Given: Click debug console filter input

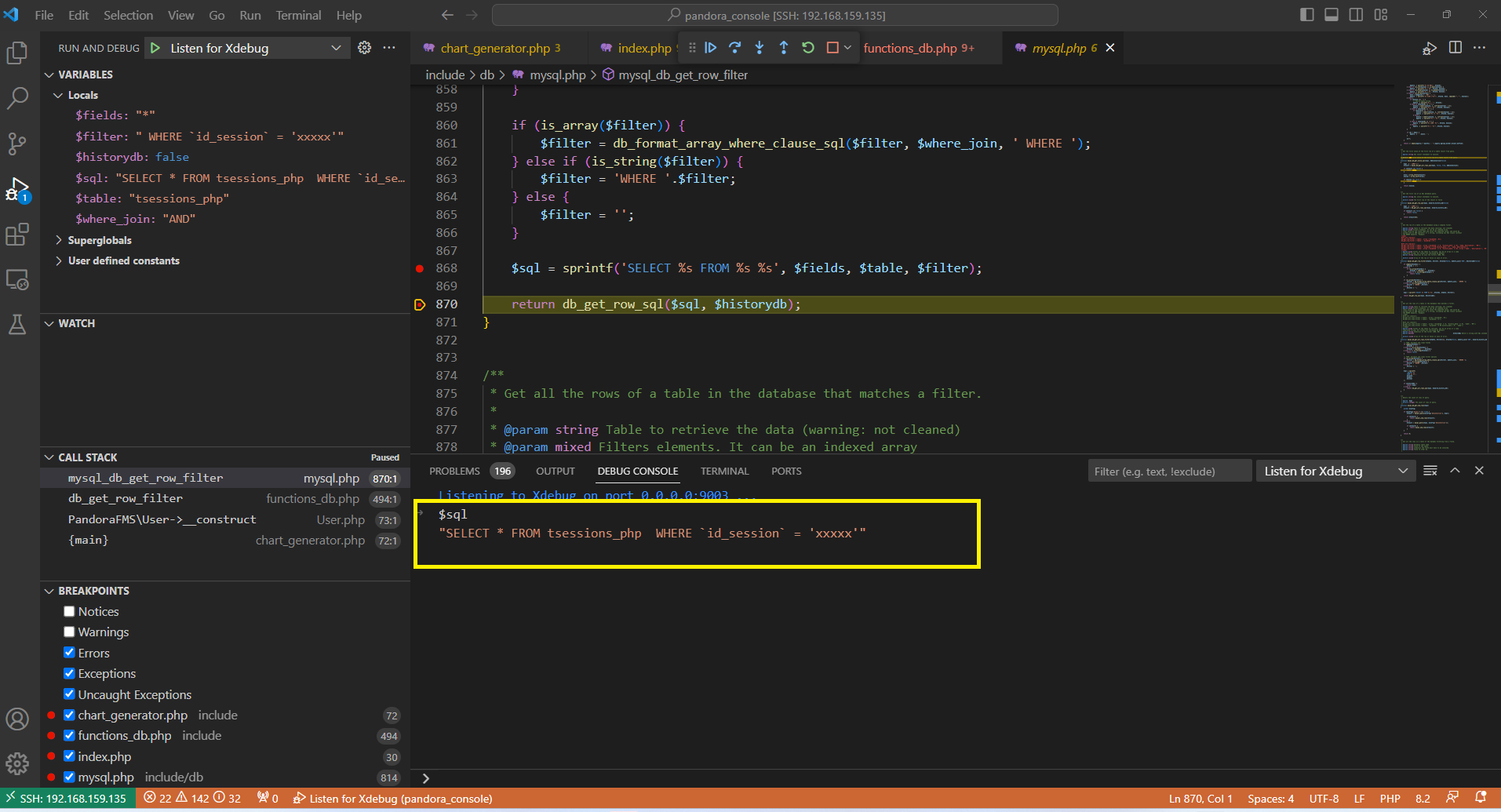Looking at the screenshot, I should 1169,471.
